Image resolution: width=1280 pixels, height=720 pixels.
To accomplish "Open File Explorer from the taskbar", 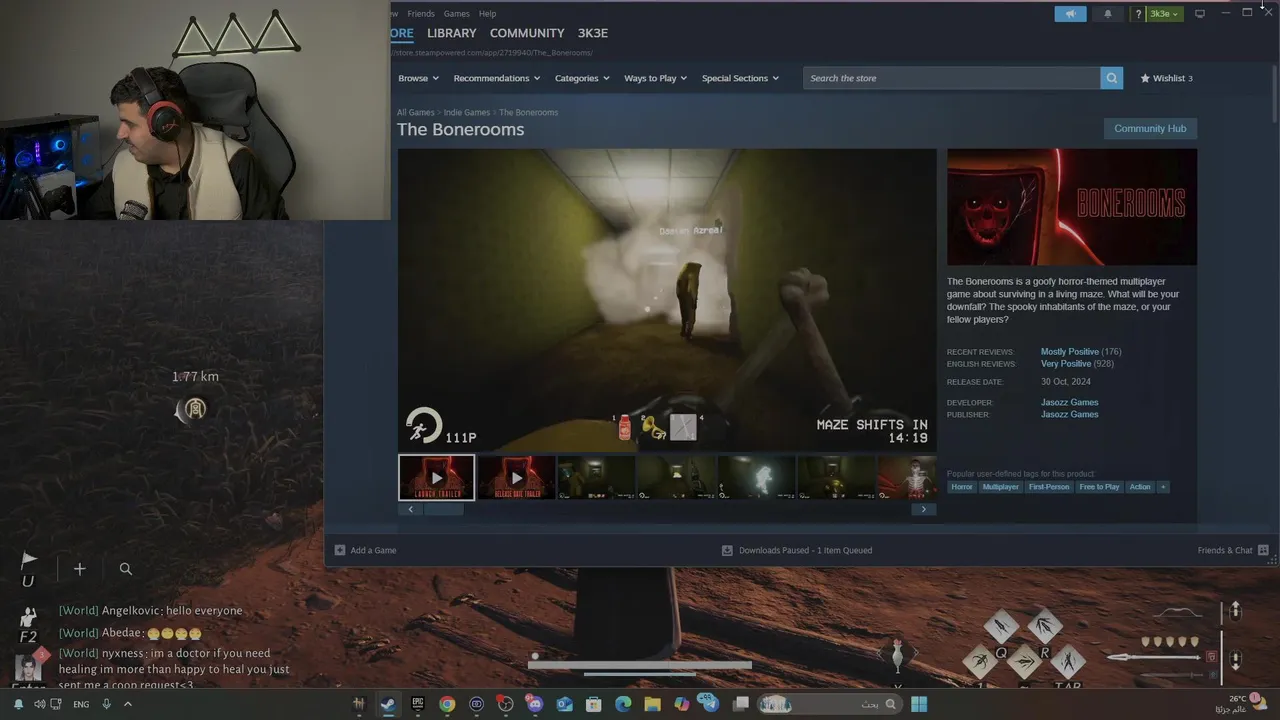I will click(652, 704).
